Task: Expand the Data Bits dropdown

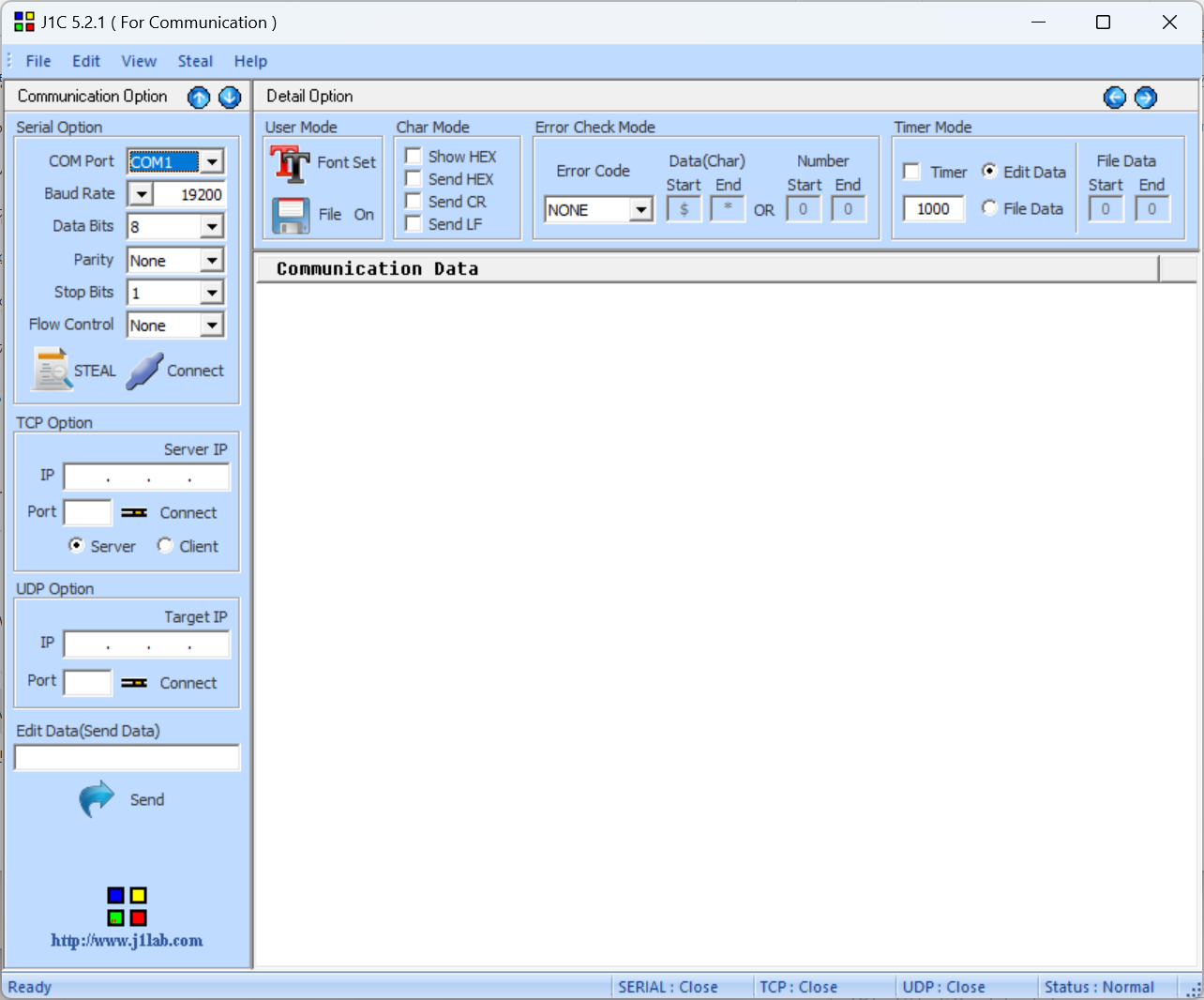Action: pyautogui.click(x=213, y=227)
